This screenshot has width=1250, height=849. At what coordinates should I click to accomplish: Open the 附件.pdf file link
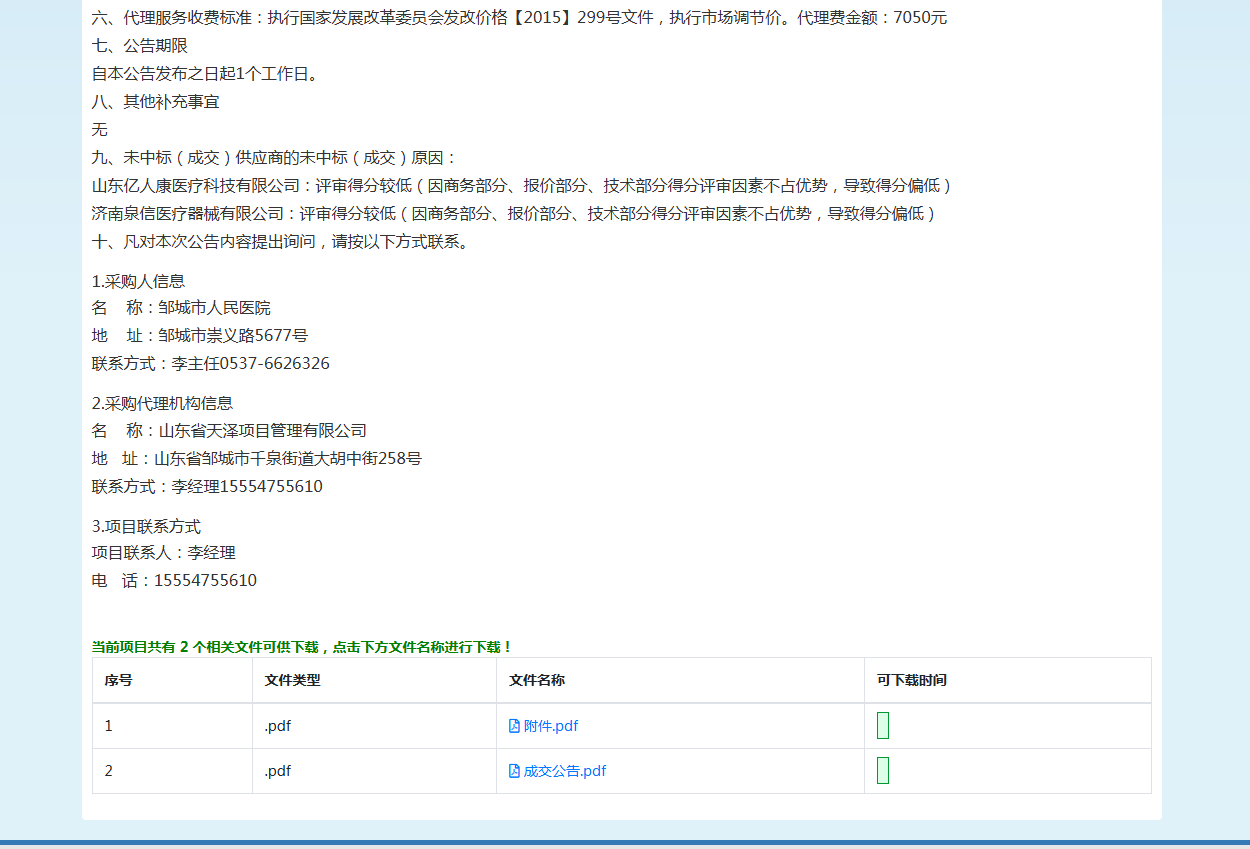(x=550, y=726)
